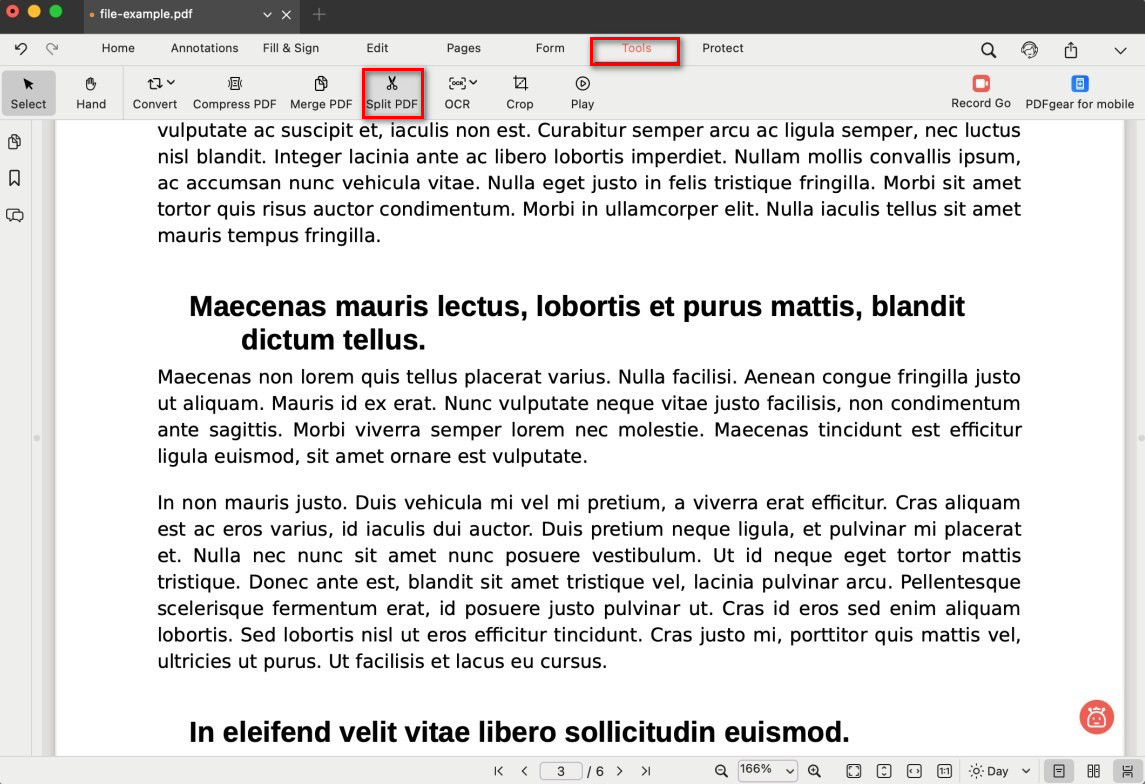Open the Compress PDF tool
Image resolution: width=1145 pixels, height=784 pixels.
click(234, 92)
